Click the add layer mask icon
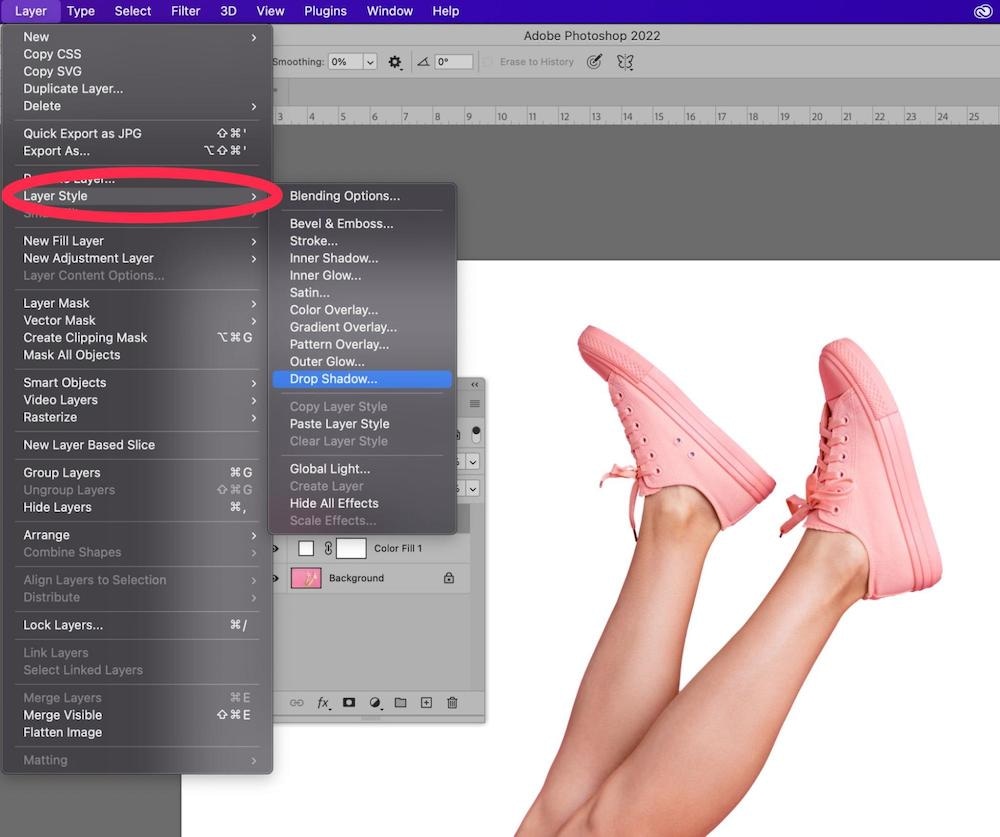The image size is (1000, 837). [x=349, y=703]
